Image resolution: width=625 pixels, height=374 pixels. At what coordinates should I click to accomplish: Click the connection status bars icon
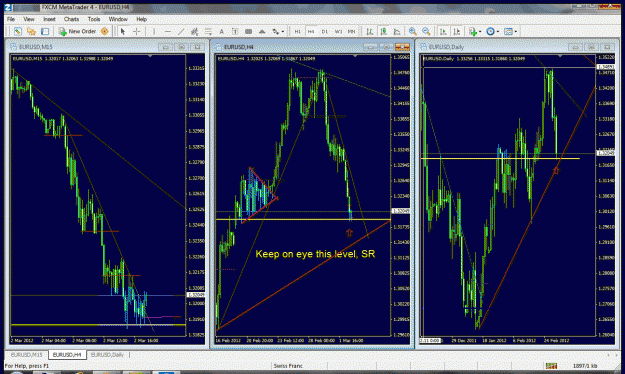(x=552, y=366)
